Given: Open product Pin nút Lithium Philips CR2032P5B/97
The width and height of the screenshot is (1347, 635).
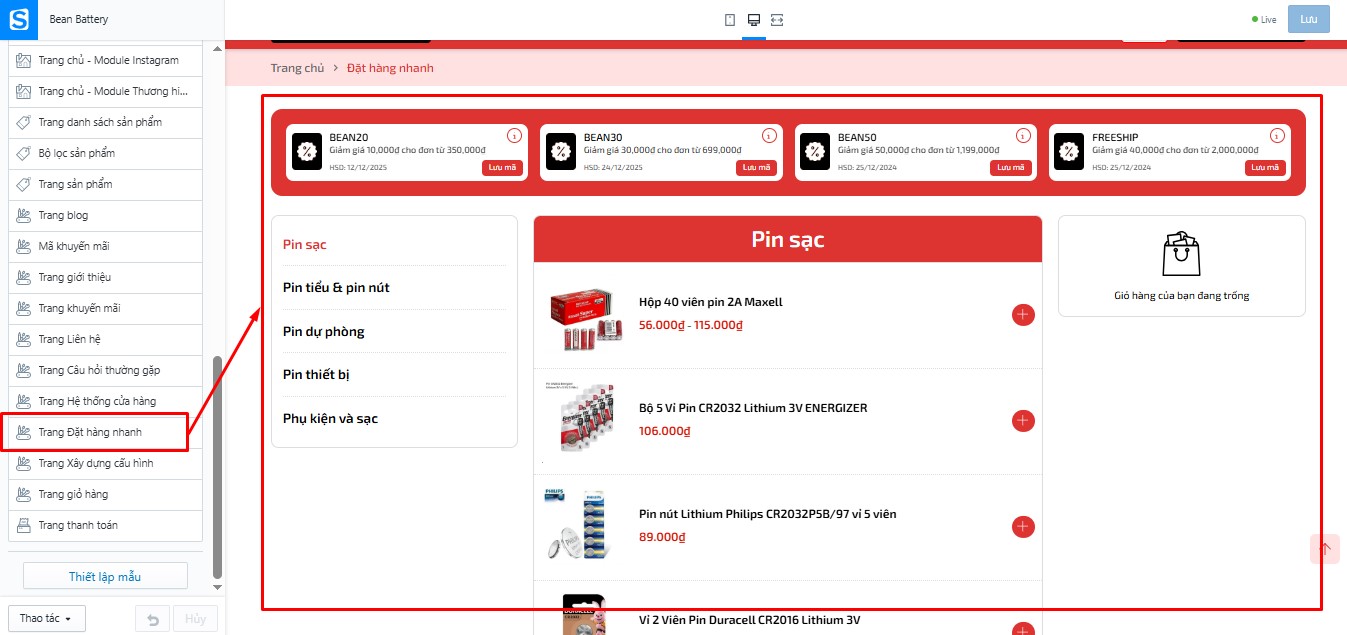Looking at the screenshot, I should [768, 514].
